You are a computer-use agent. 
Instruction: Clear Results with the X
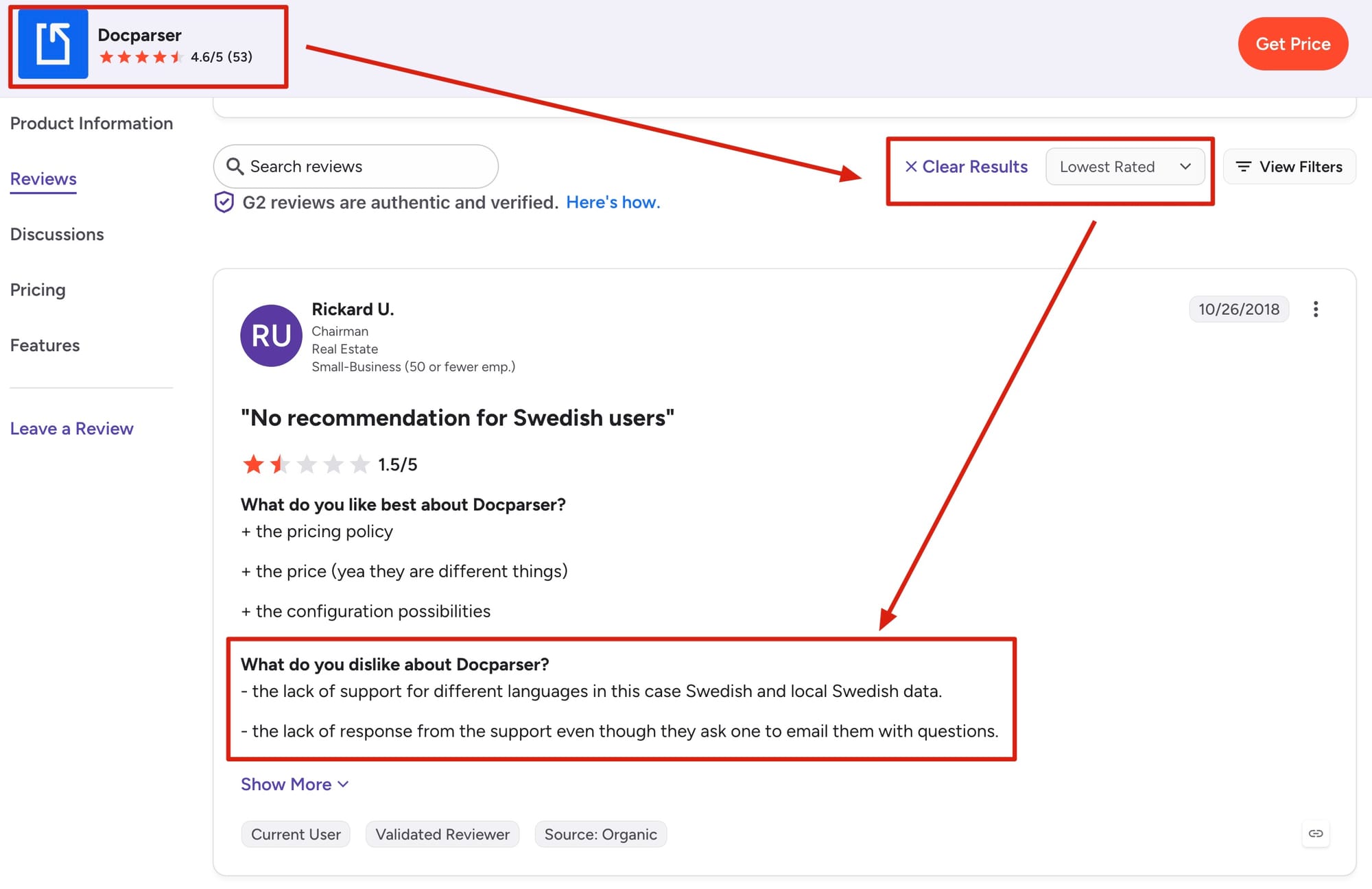pos(966,167)
